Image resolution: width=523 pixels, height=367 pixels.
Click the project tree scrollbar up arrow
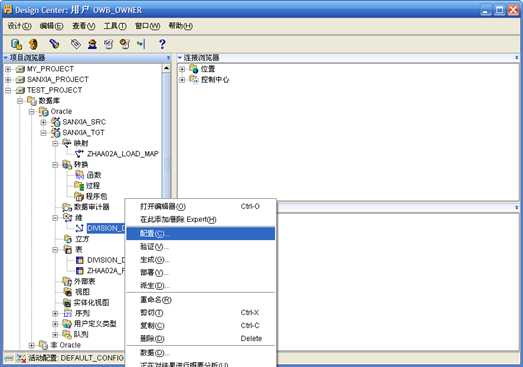[166, 68]
